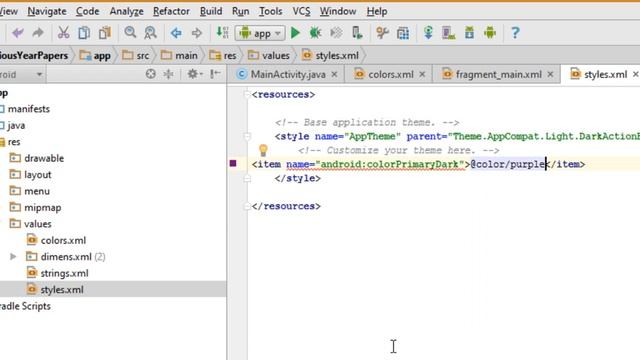The height and width of the screenshot is (360, 640).
Task: Click the purple color swatch in gutter
Action: 233,163
